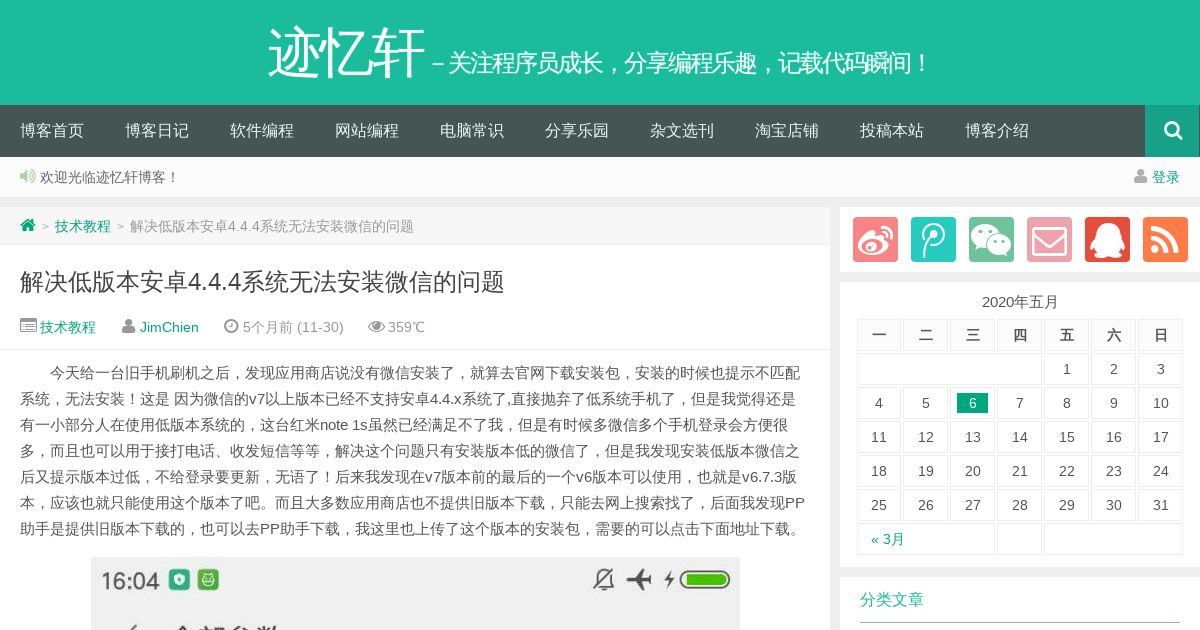Click the author icon beside JimChien

[128, 326]
